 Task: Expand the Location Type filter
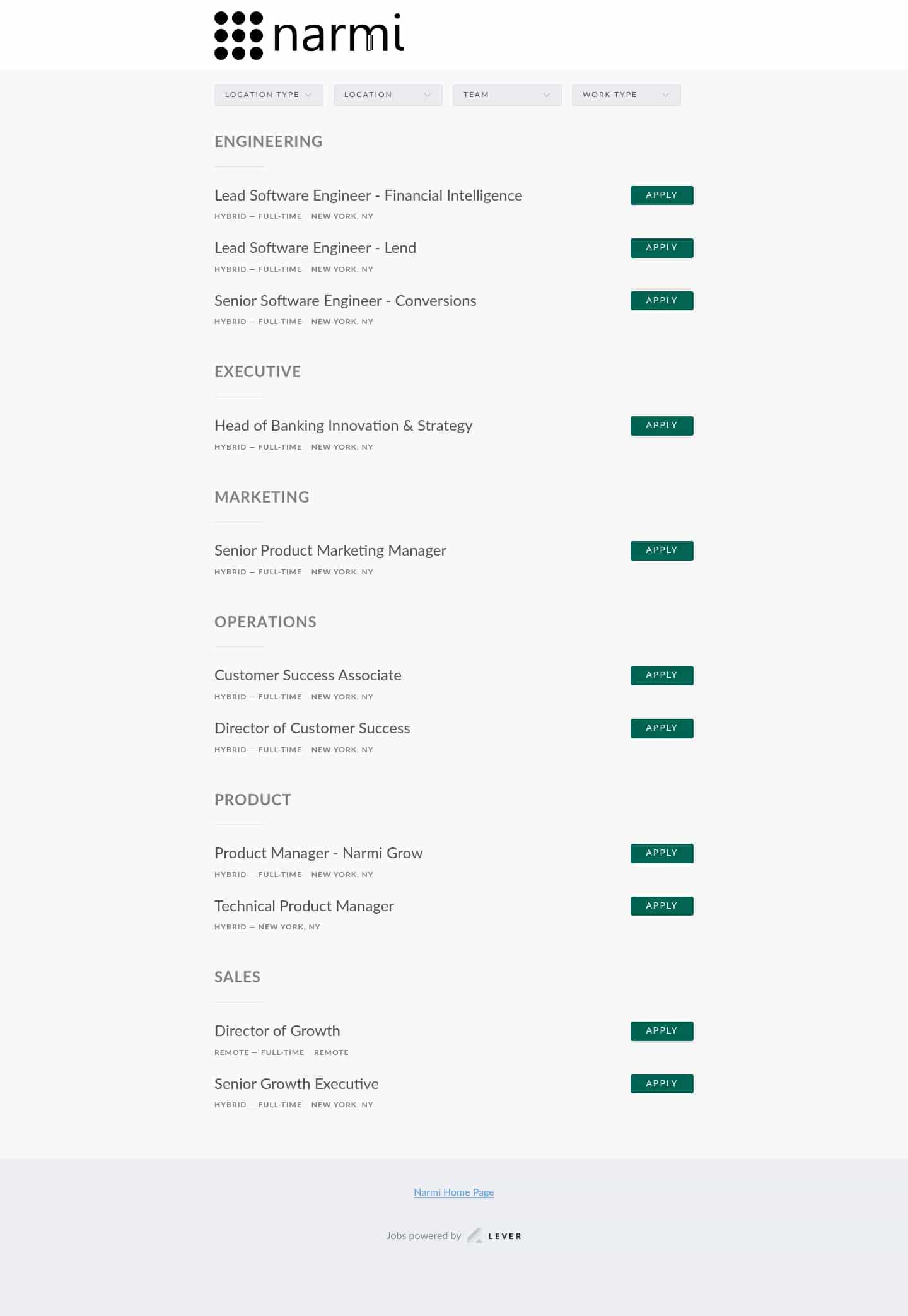(x=269, y=95)
